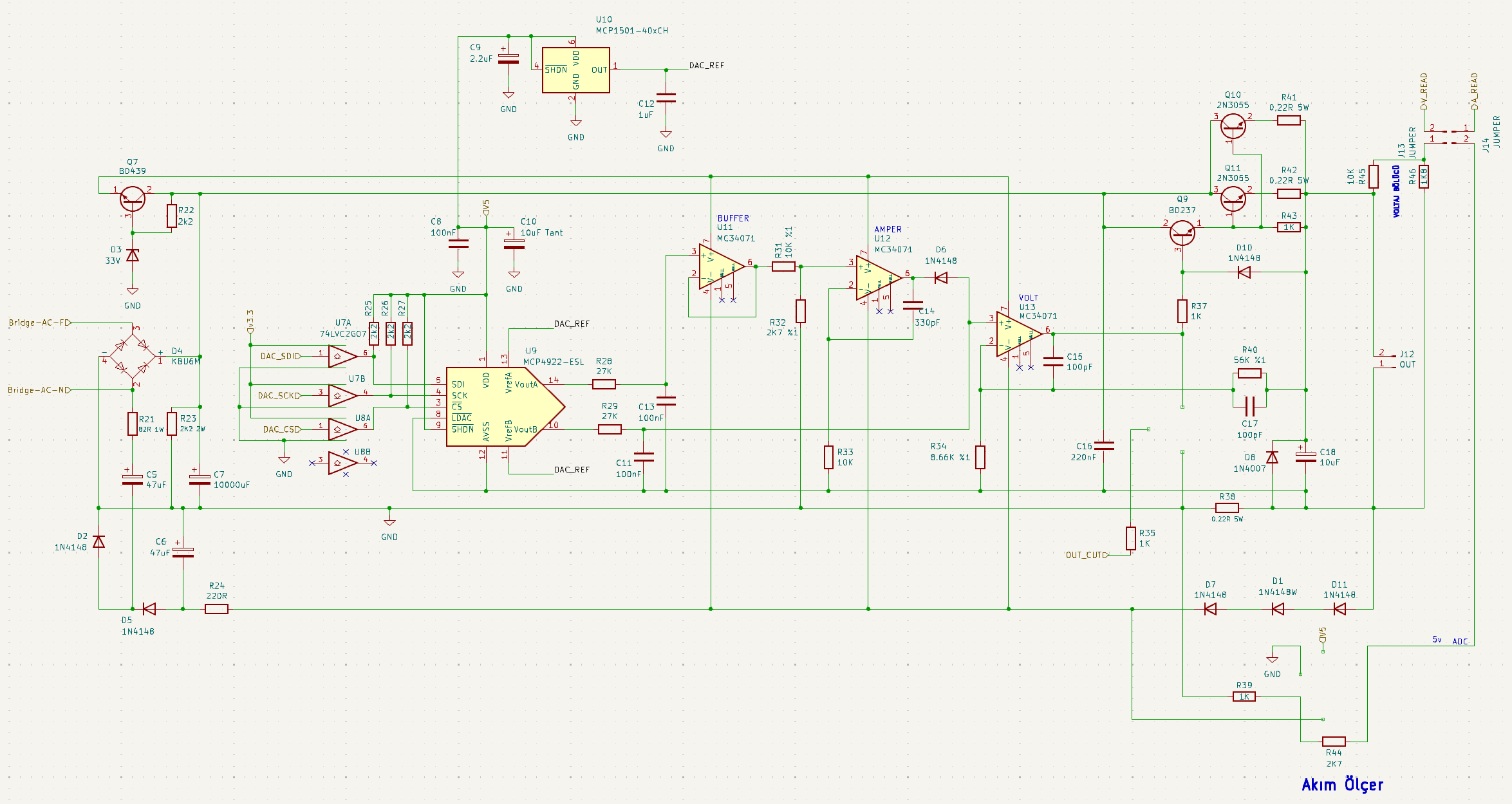Select the R38 0.22R 5W resistor
The width and height of the screenshot is (1512, 804).
tap(1227, 508)
